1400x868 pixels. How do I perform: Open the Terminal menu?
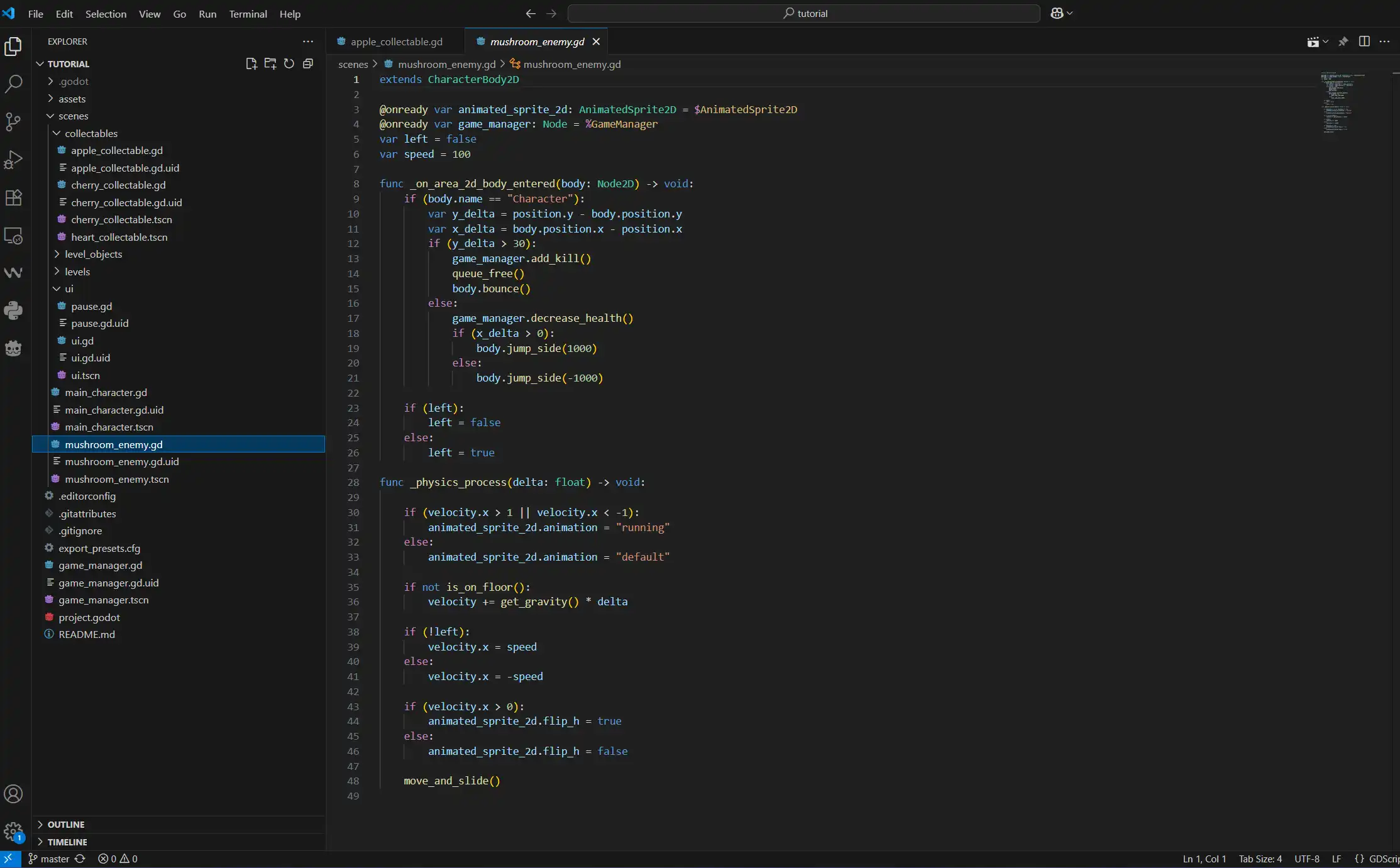coord(248,14)
